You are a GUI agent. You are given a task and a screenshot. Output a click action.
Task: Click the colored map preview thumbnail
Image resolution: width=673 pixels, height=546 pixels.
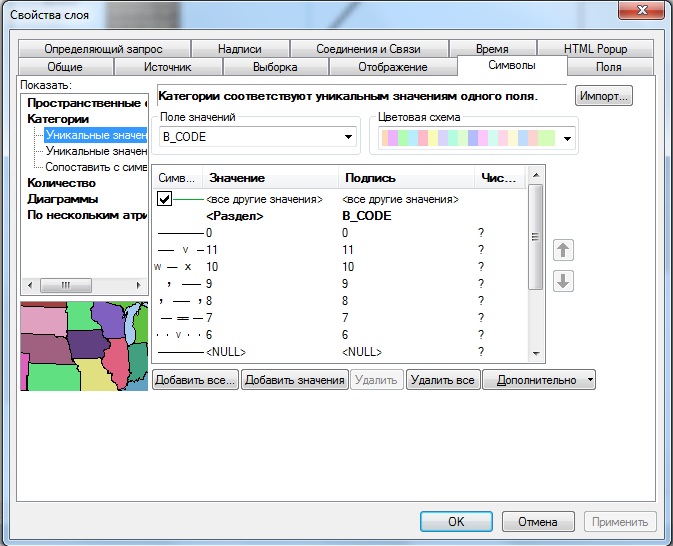tap(84, 346)
